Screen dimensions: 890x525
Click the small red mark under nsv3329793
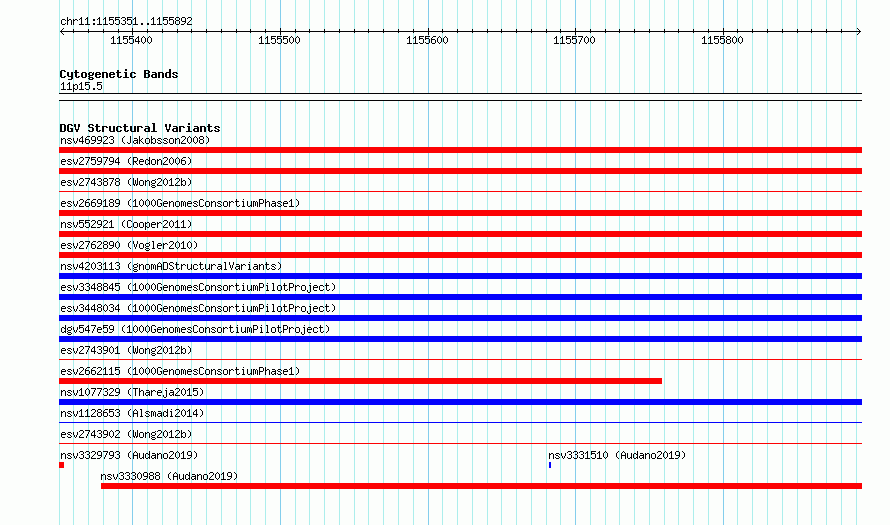point(61,465)
